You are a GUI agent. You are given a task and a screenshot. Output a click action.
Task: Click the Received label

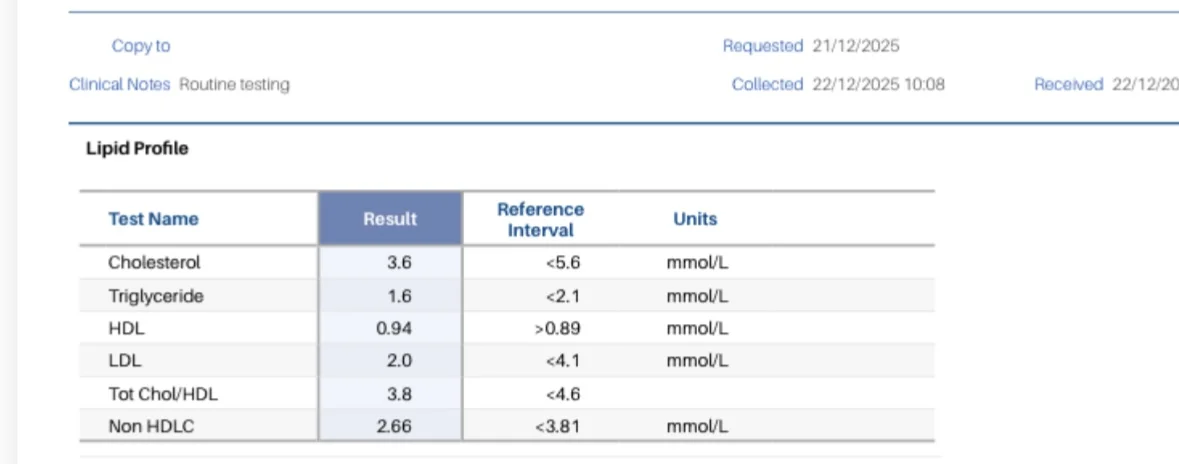[x=1068, y=84]
